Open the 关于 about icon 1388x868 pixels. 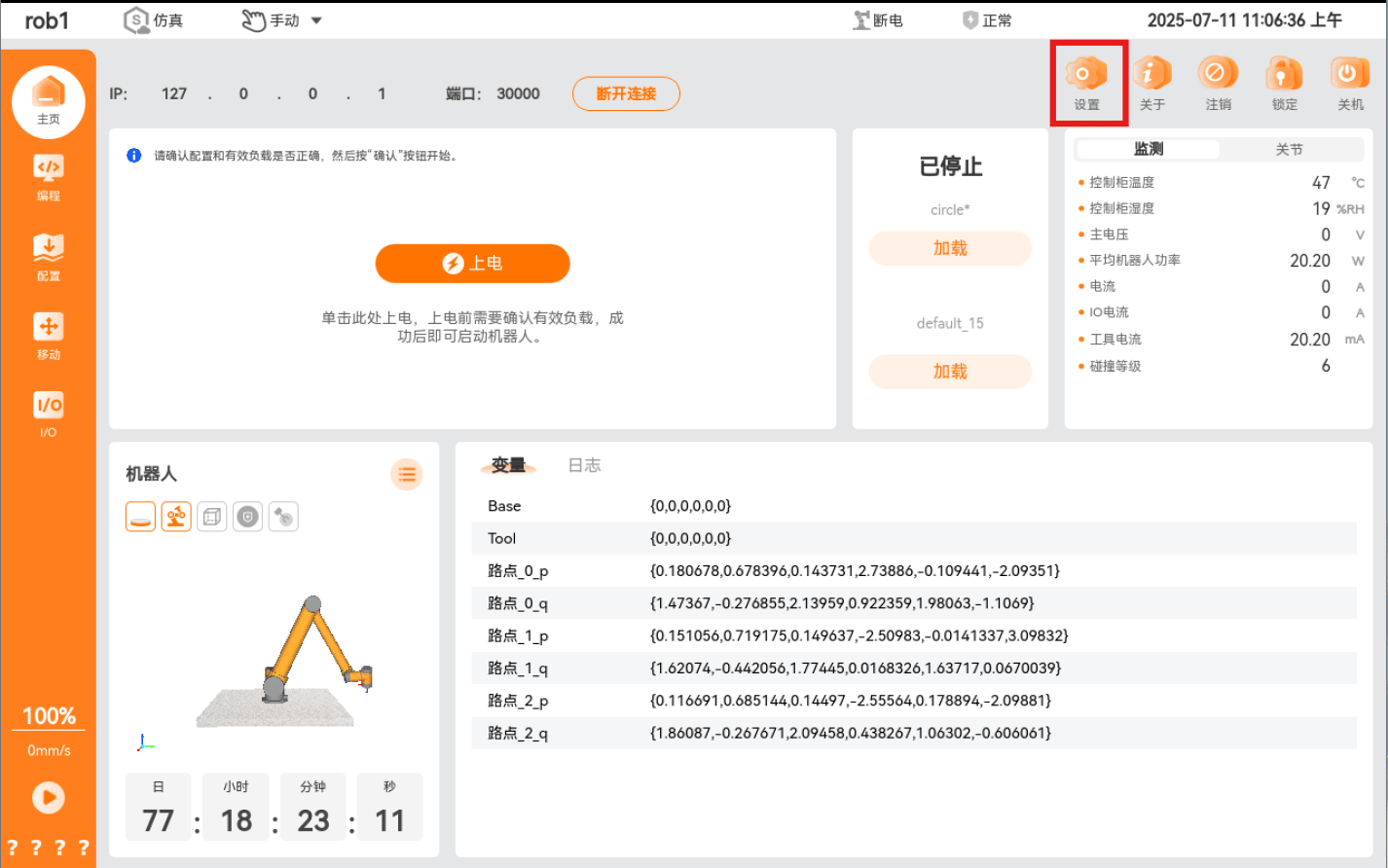tap(1152, 82)
